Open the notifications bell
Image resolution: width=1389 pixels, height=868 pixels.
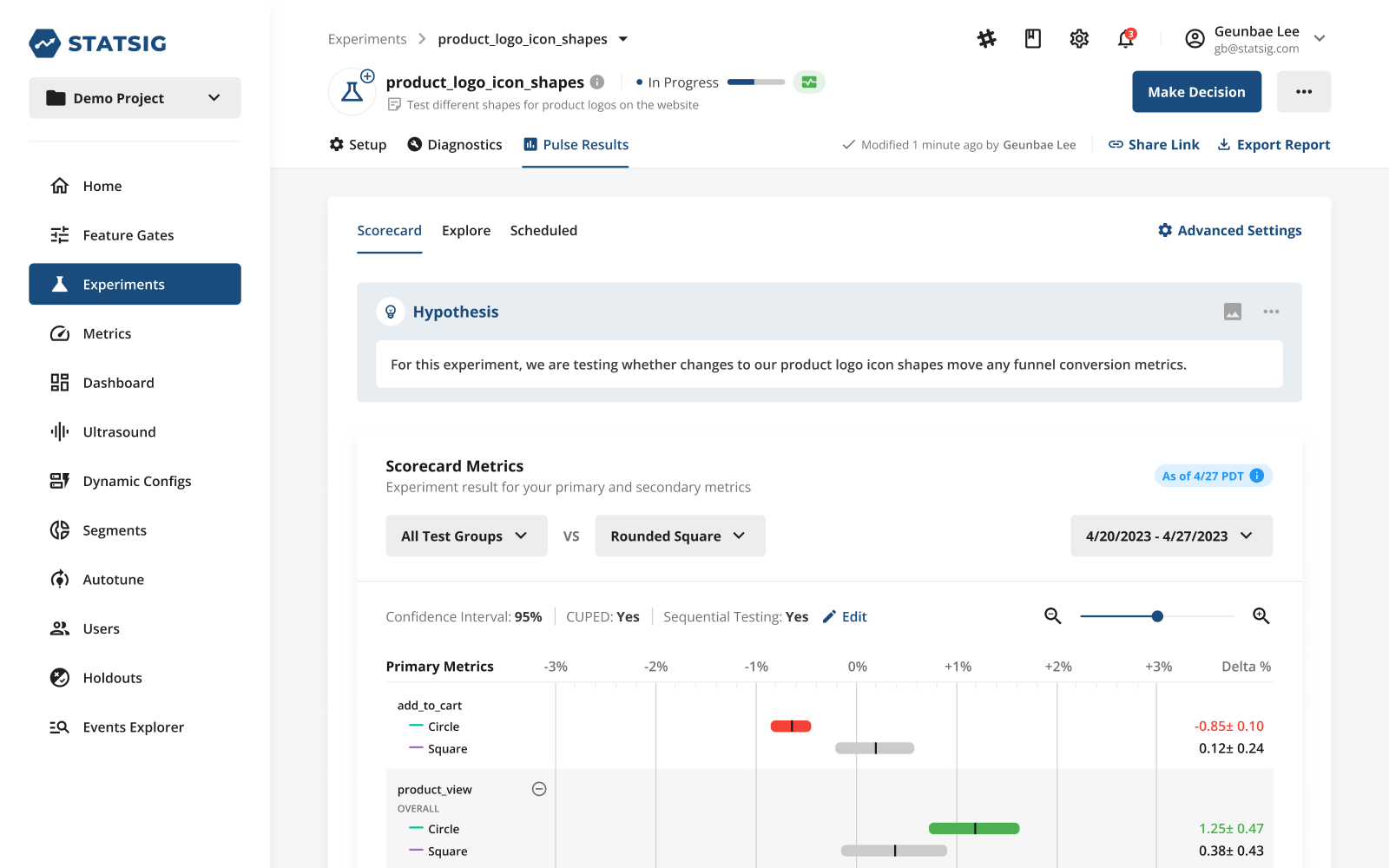click(x=1125, y=39)
